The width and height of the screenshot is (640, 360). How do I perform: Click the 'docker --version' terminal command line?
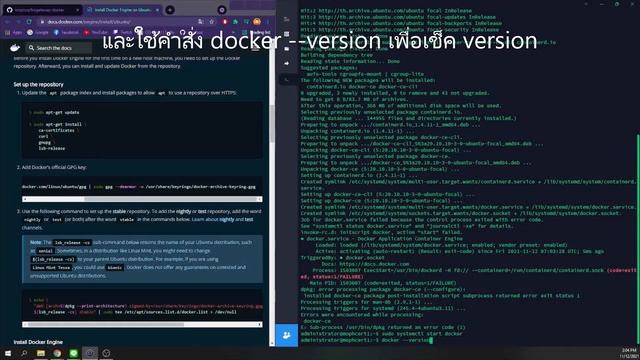click(x=366, y=340)
